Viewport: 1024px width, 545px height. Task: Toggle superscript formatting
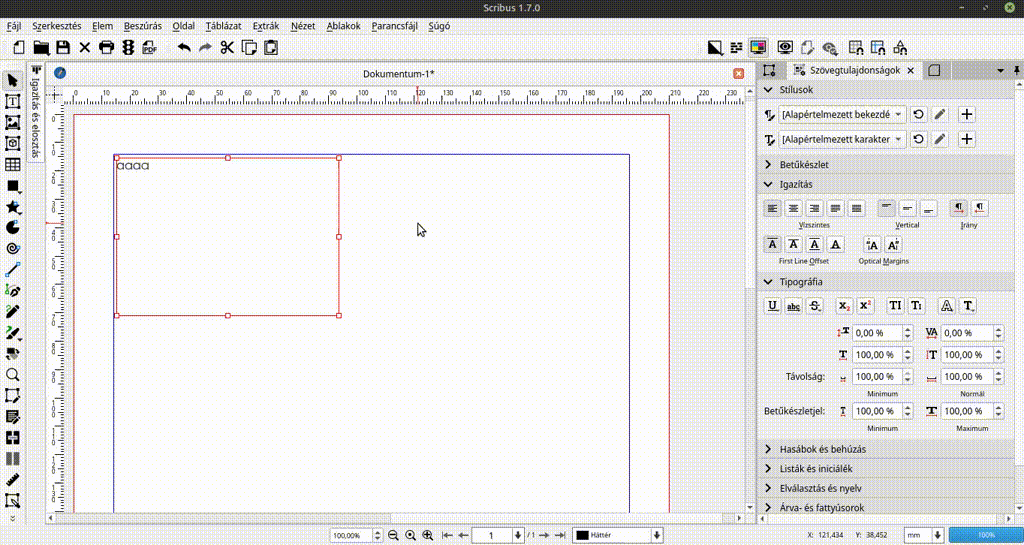pos(865,306)
